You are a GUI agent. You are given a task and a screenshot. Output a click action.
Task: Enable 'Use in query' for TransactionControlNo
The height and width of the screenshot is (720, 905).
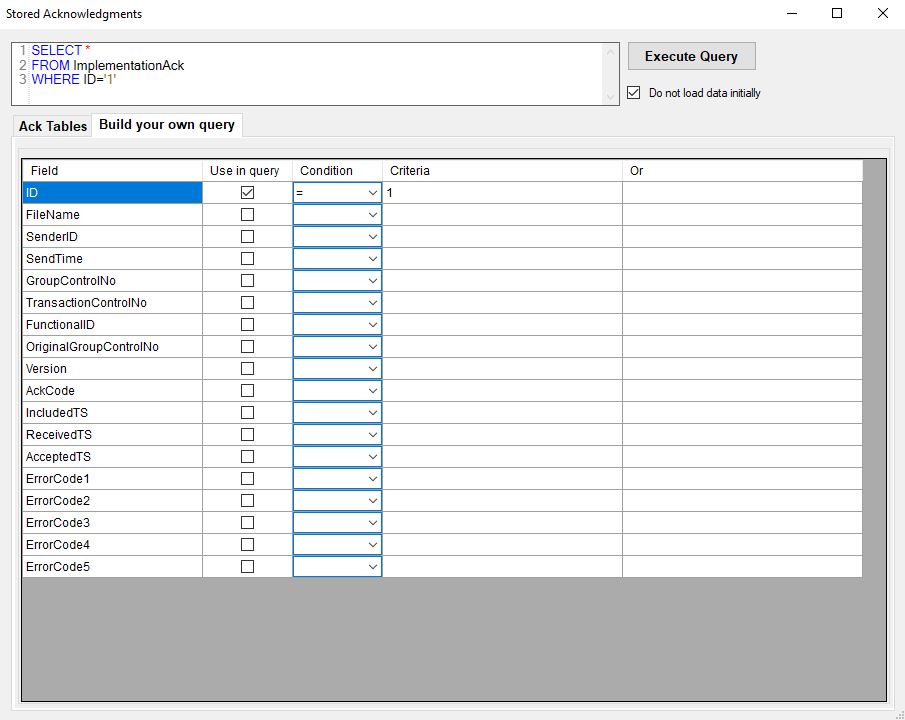[247, 302]
